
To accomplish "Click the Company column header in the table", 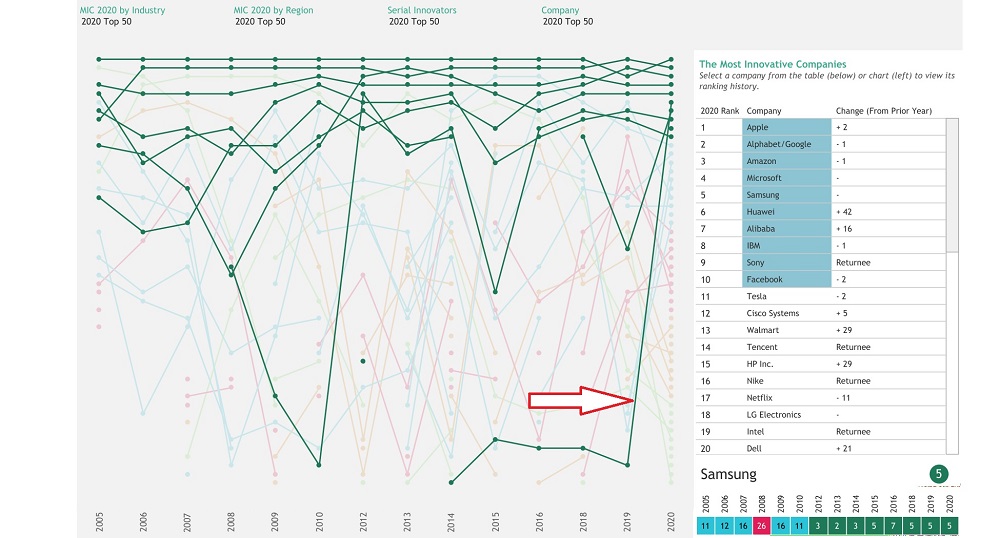I will [763, 110].
